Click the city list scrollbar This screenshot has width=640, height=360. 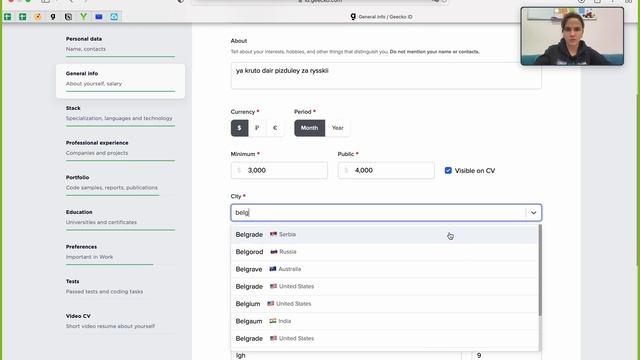[540, 270]
